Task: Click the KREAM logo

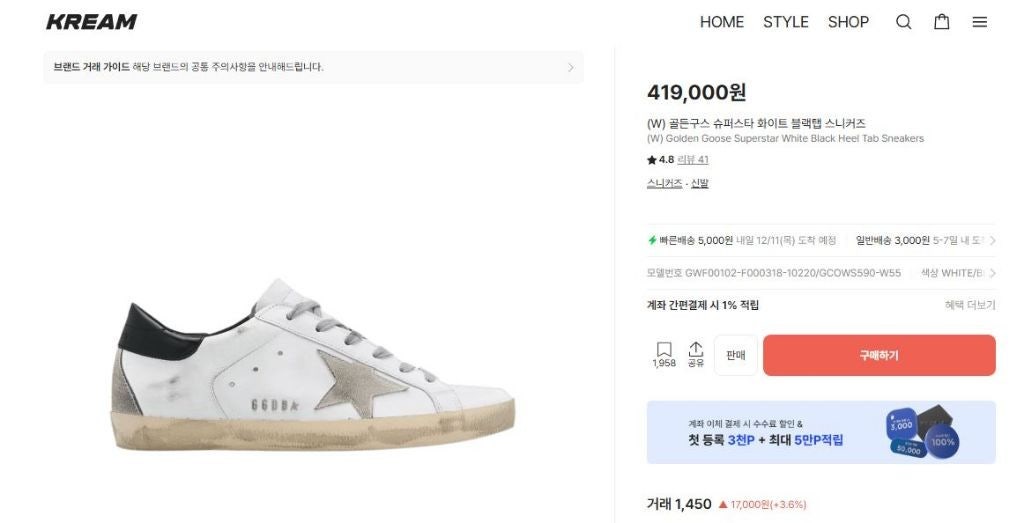Action: click(91, 22)
